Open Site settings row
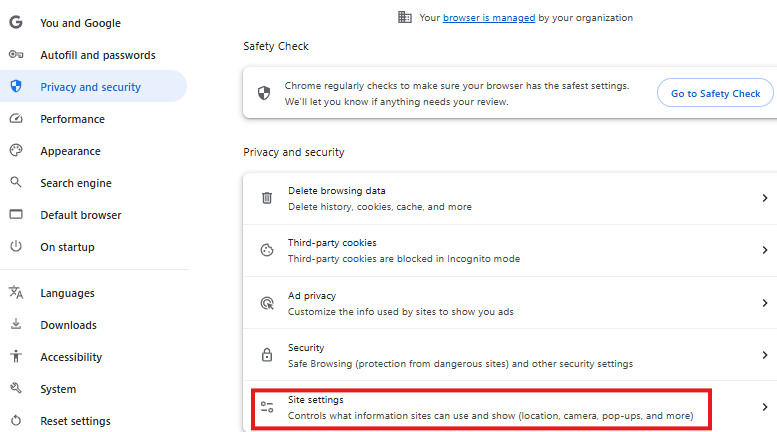 (x=482, y=407)
